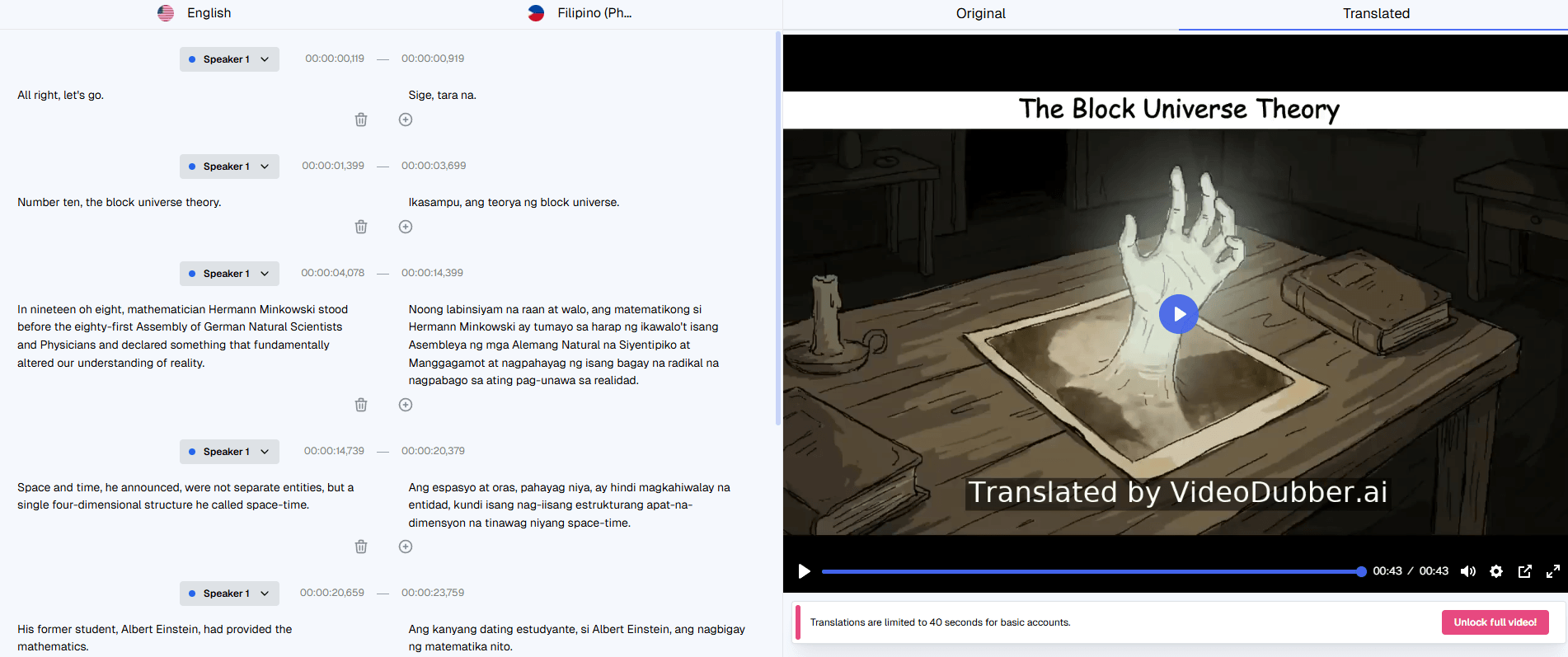
Task: Click the 00:43 / 00:43 time display
Action: (x=1411, y=571)
